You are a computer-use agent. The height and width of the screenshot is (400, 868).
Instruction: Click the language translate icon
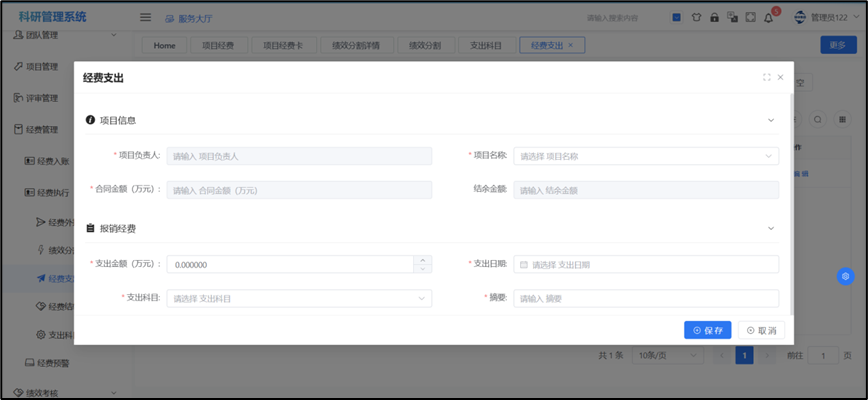(732, 17)
